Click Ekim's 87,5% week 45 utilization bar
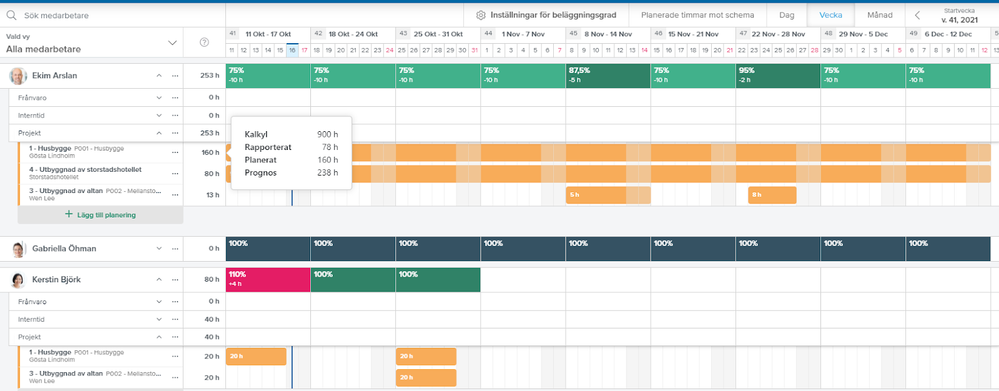This screenshot has height=391, width=999. pos(608,76)
